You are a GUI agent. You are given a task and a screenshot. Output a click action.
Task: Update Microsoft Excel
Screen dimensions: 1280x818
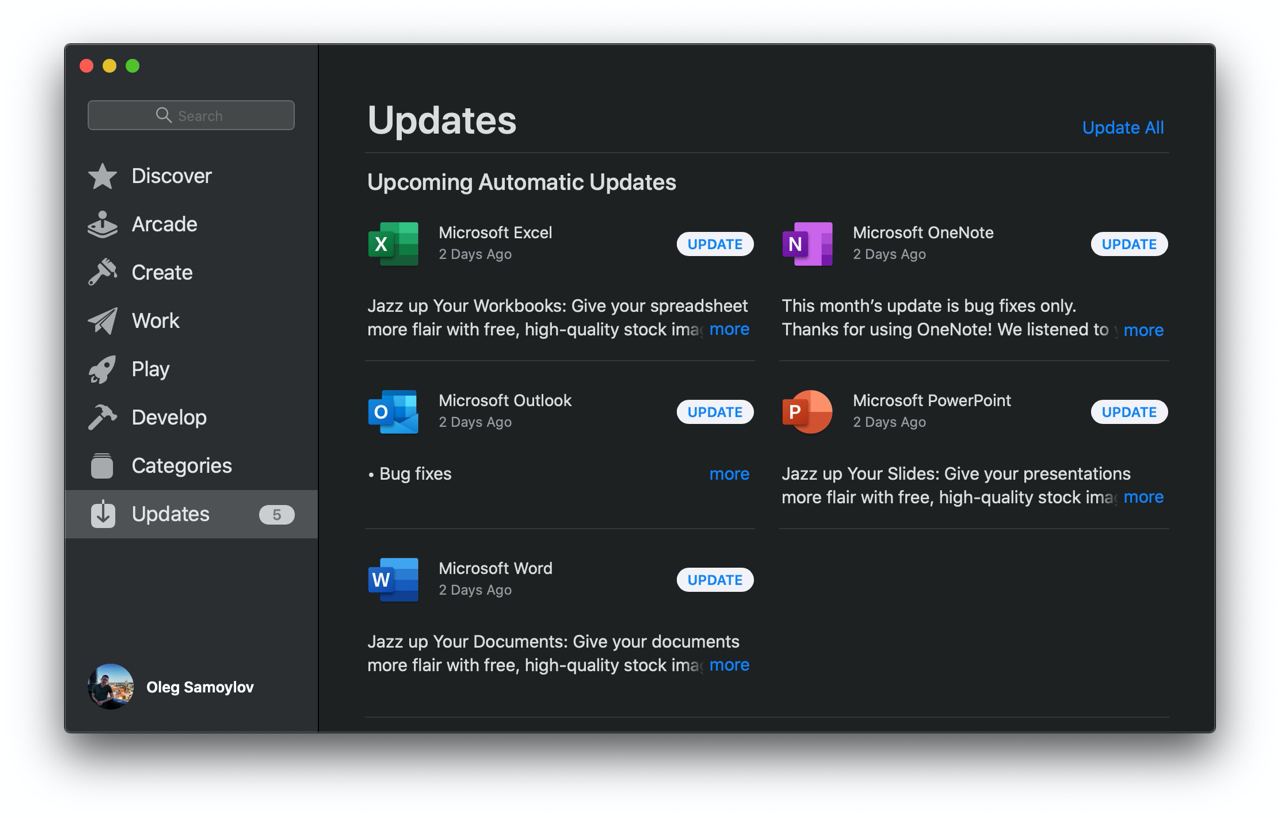point(715,244)
